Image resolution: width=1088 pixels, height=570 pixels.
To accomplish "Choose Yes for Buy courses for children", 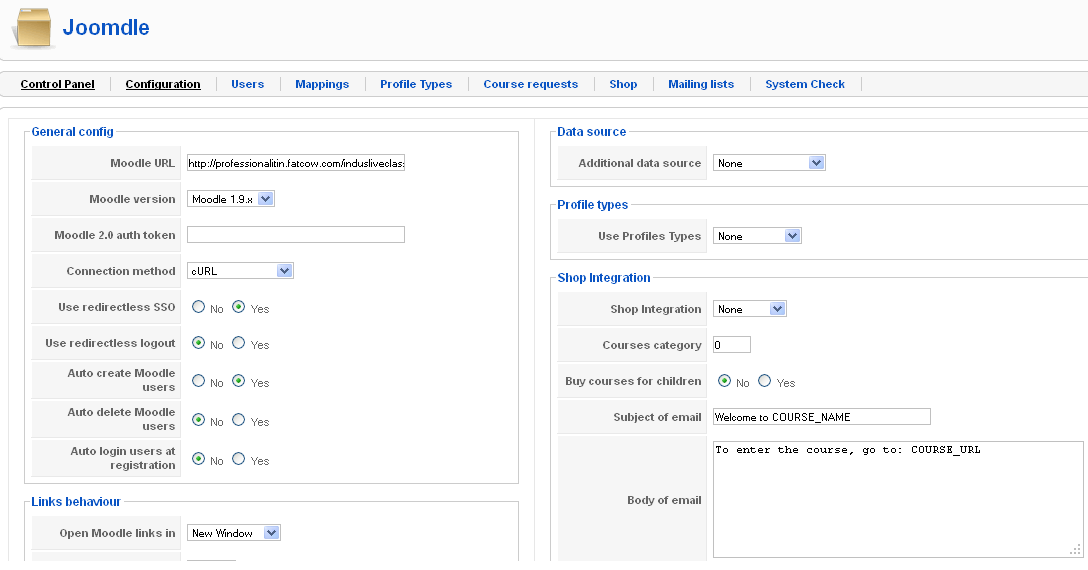I will point(765,381).
